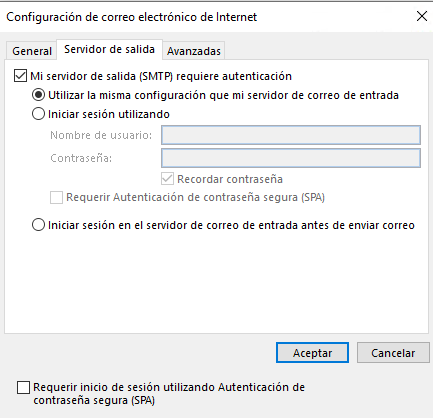Click the dialog title bar text
433x418 pixels.
132,17
